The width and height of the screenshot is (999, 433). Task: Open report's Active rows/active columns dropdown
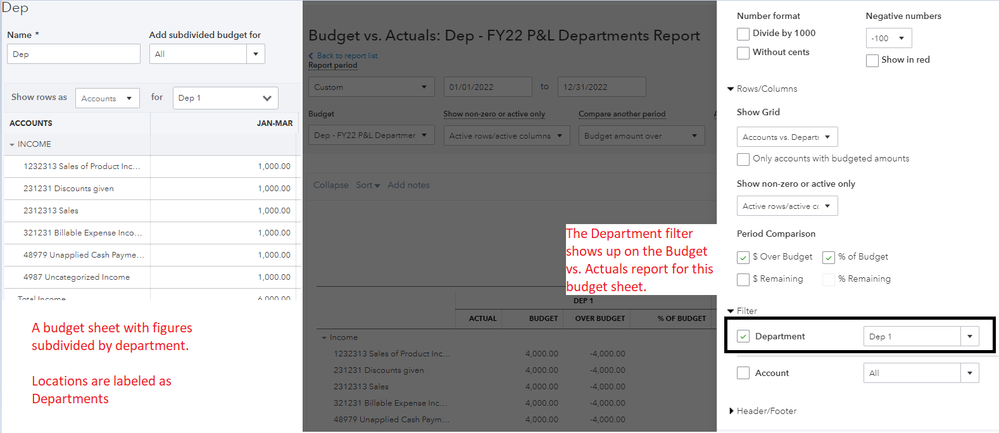tap(507, 136)
